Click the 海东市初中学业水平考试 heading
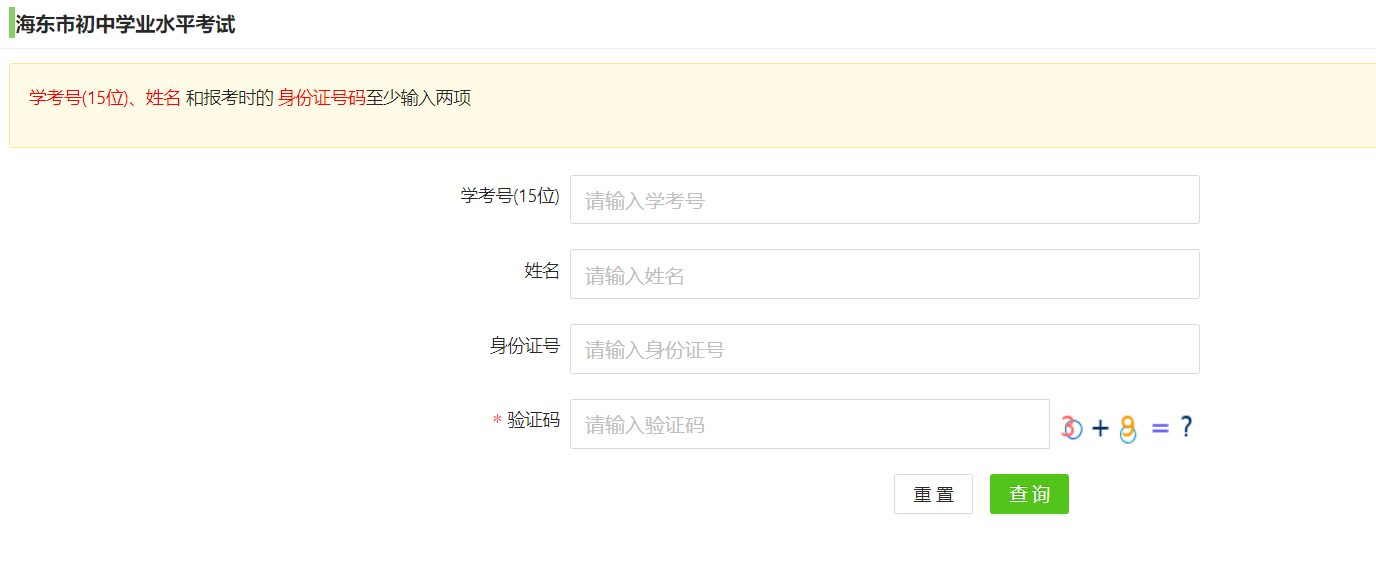 (125, 25)
